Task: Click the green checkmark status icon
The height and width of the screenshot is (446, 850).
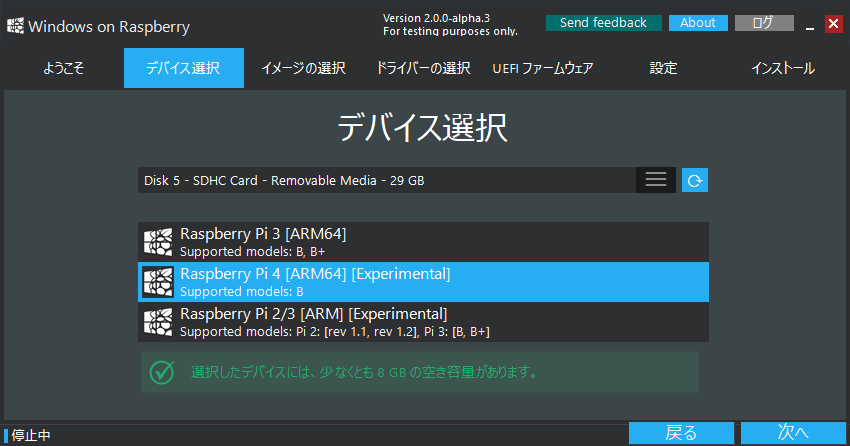Action: 162,373
